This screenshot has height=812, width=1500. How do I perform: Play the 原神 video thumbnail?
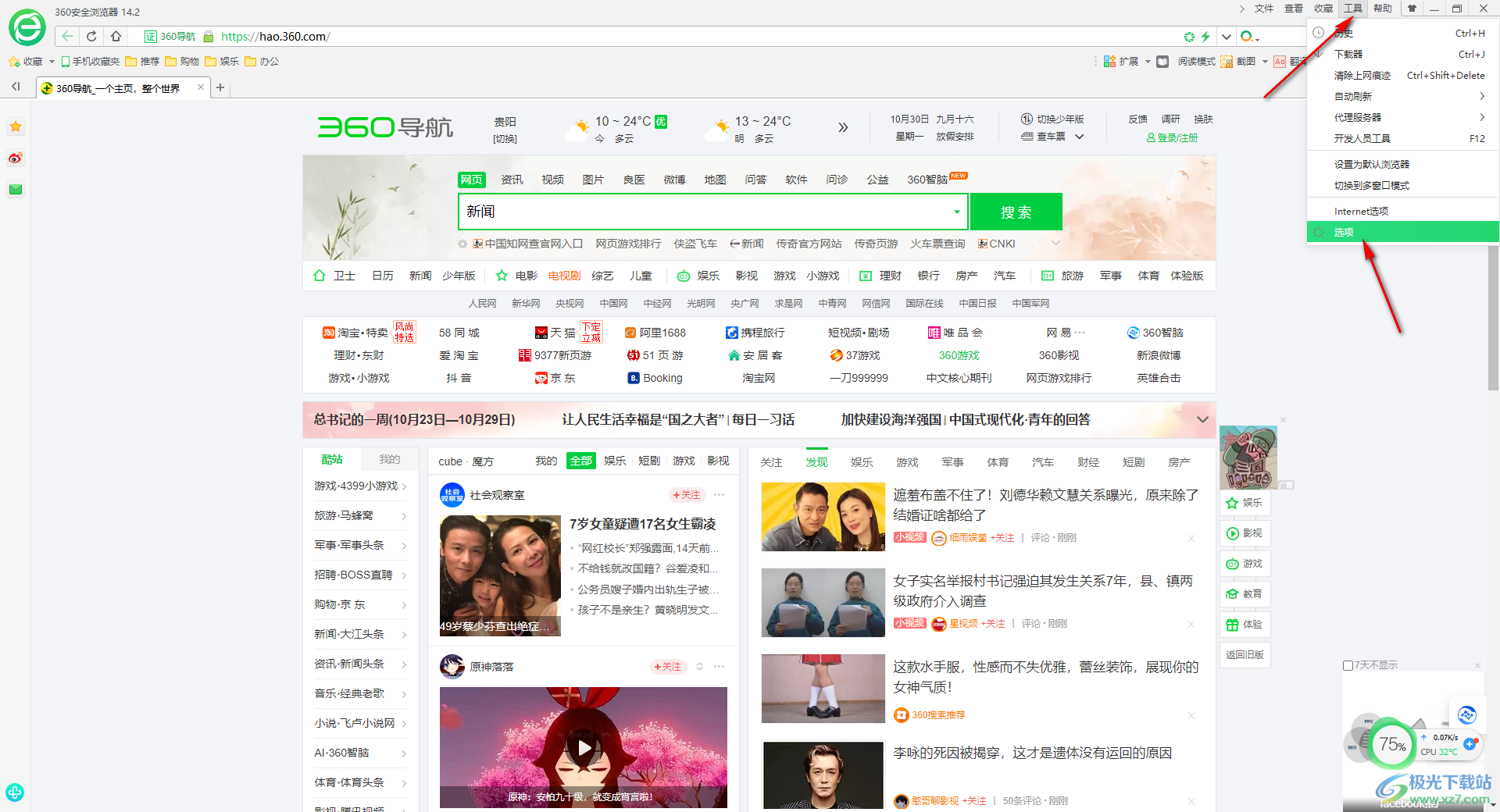click(584, 747)
